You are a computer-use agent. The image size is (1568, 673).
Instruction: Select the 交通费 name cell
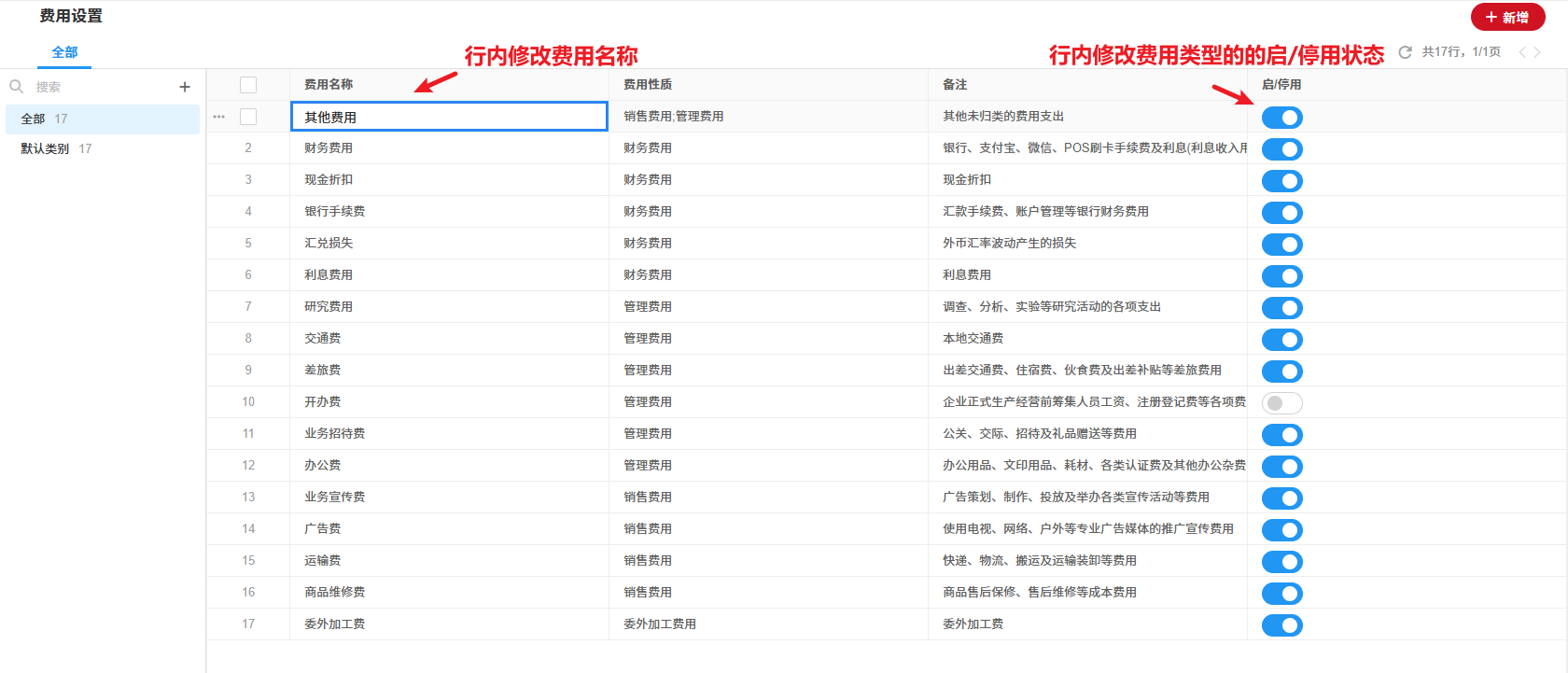click(449, 339)
